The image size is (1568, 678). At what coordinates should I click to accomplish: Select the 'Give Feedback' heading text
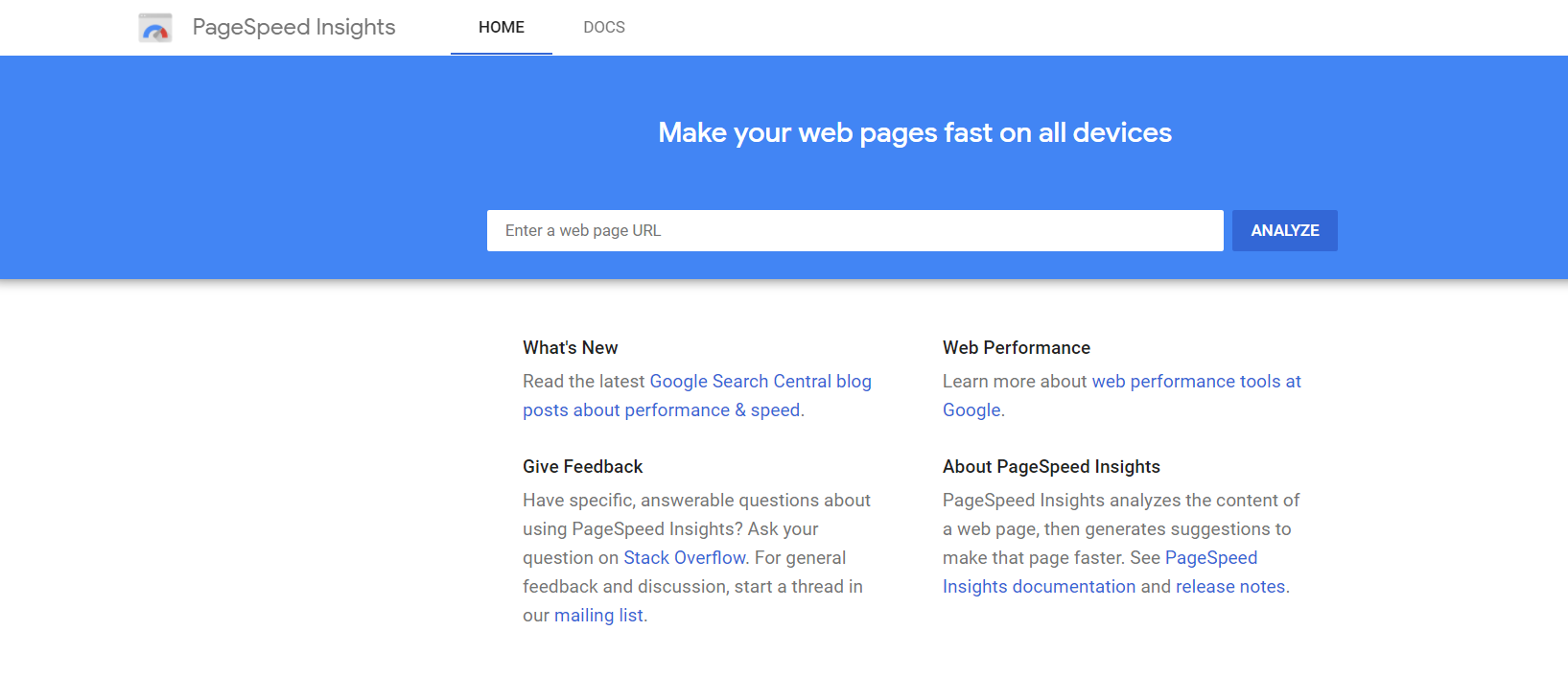(583, 466)
